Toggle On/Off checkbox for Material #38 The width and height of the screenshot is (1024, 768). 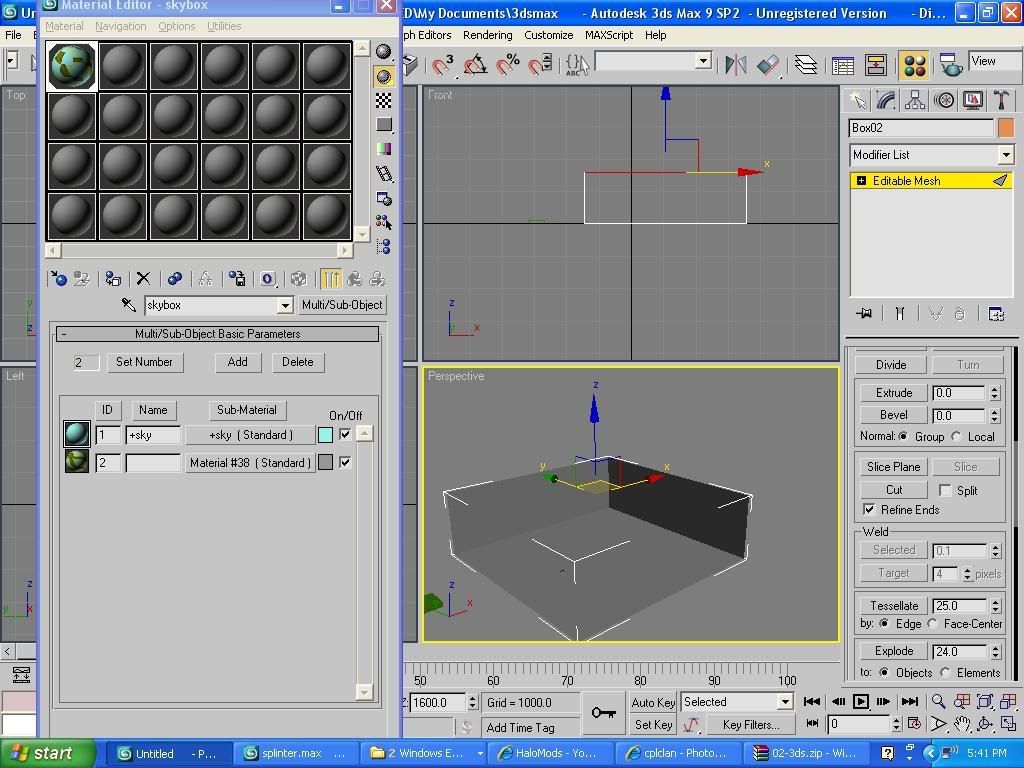pos(345,462)
